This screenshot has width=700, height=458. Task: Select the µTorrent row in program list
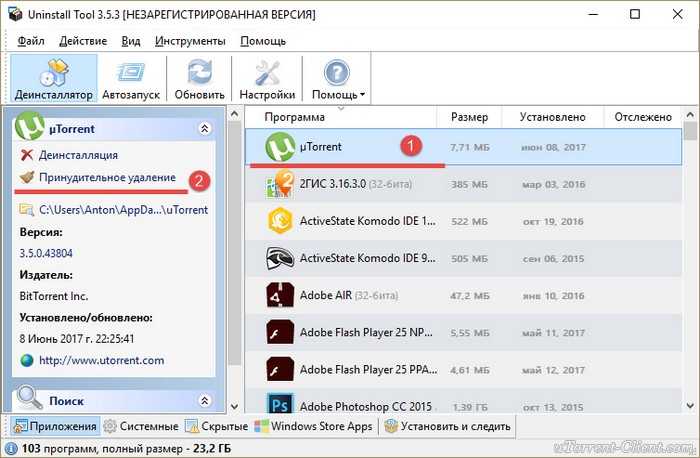(463, 147)
